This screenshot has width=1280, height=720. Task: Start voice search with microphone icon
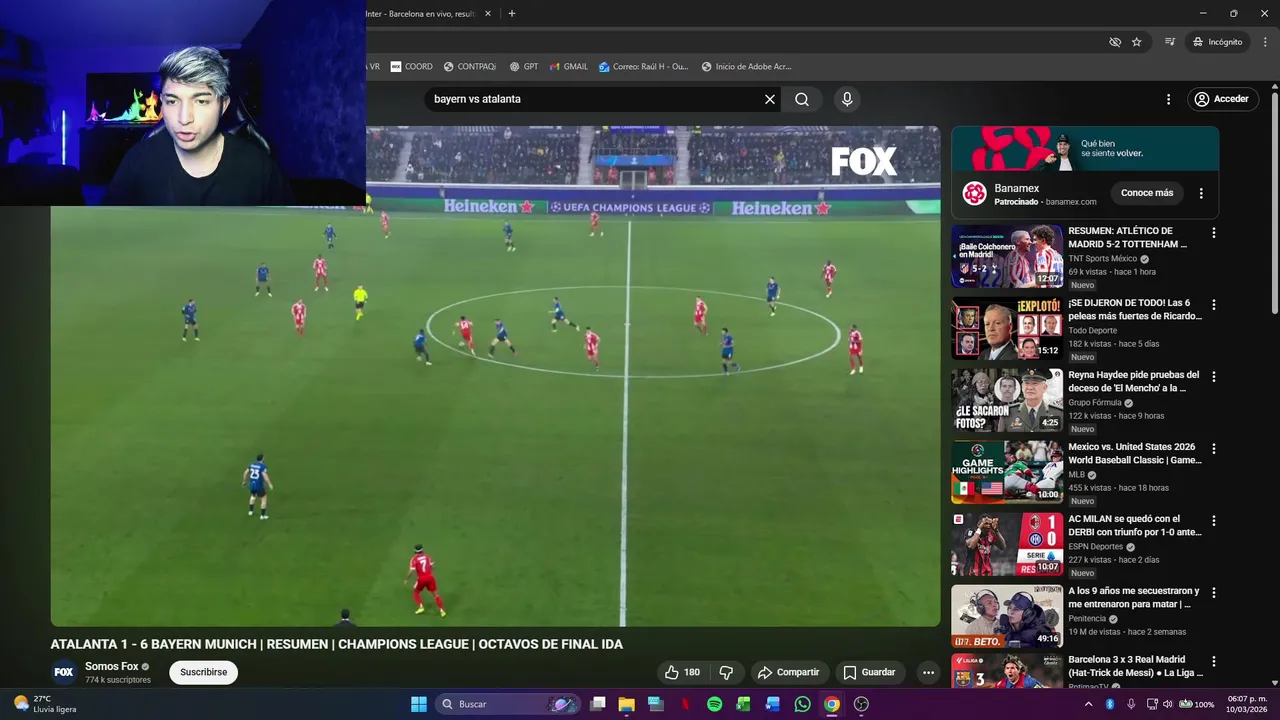point(847,99)
